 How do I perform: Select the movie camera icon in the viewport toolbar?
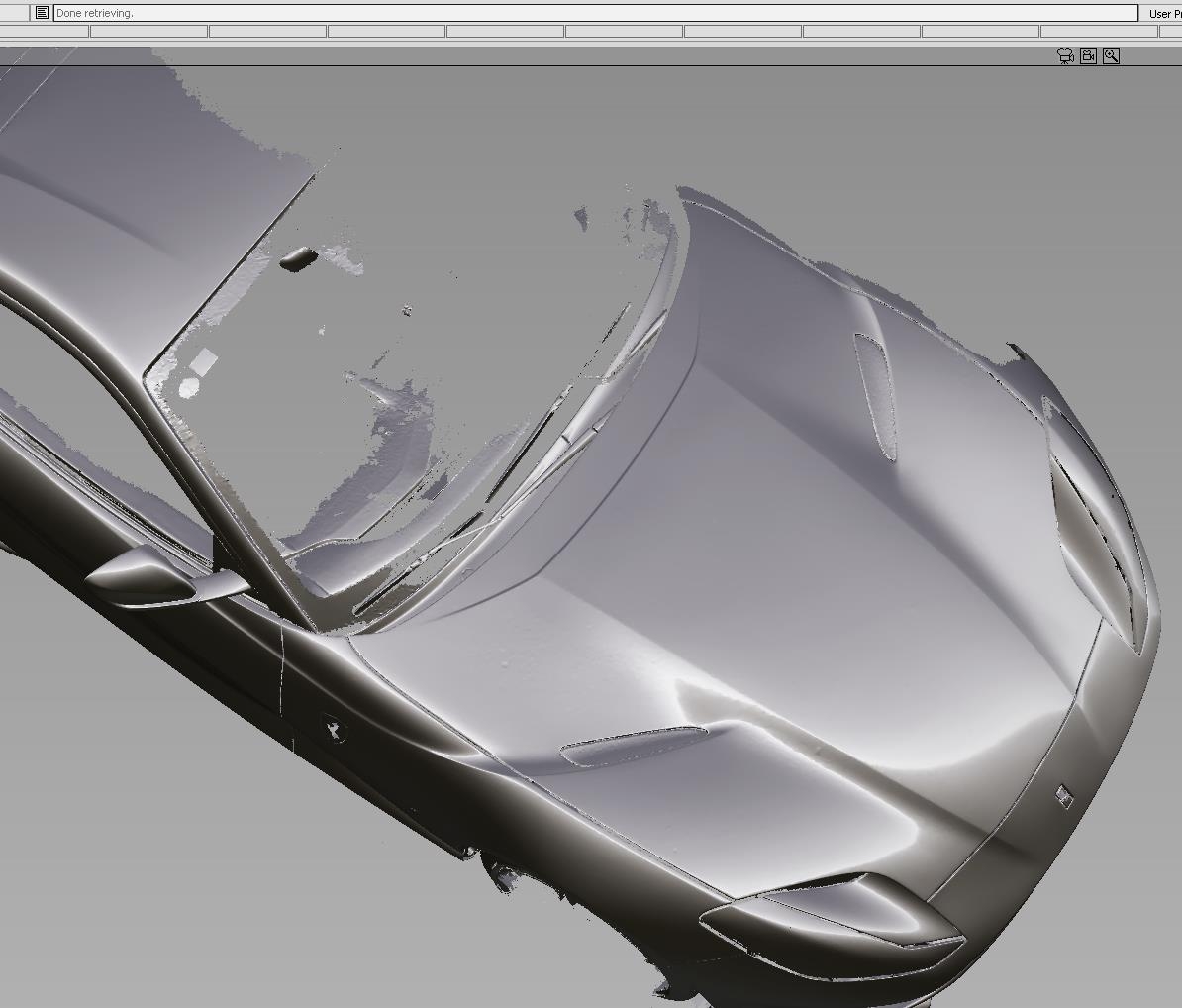coord(1065,55)
